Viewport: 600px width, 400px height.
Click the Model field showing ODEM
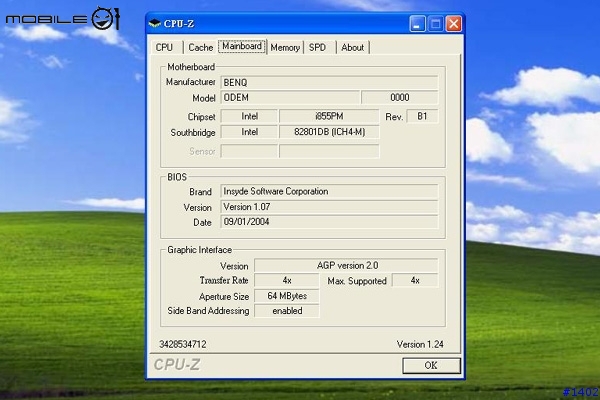pos(290,98)
